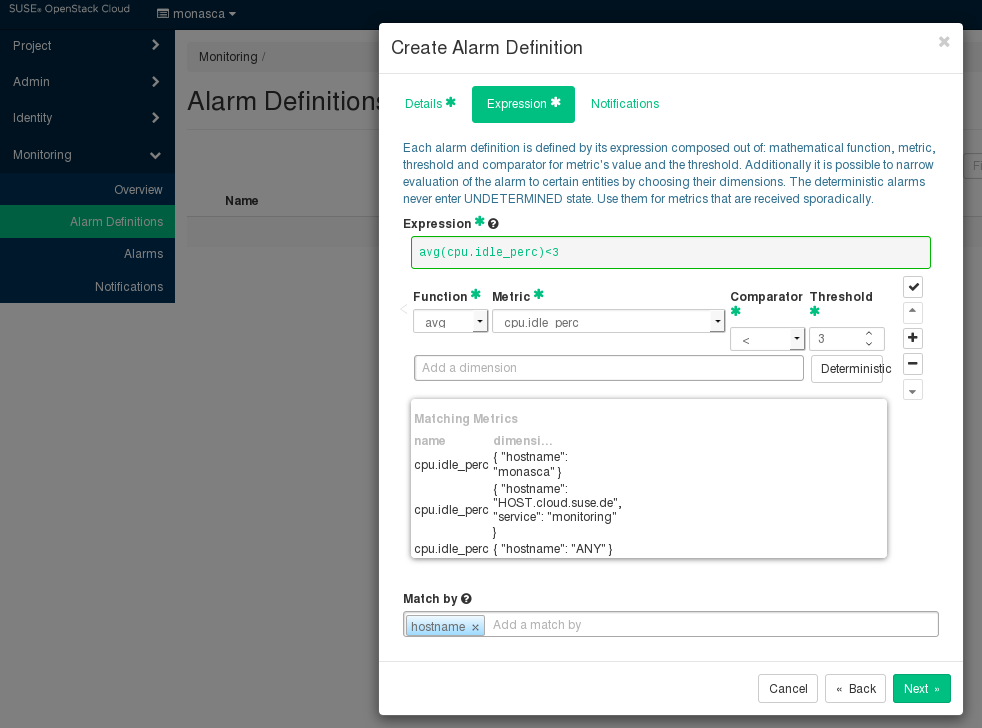Toggle the Deterministic button
This screenshot has height=728, width=982.
pyautogui.click(x=846, y=369)
